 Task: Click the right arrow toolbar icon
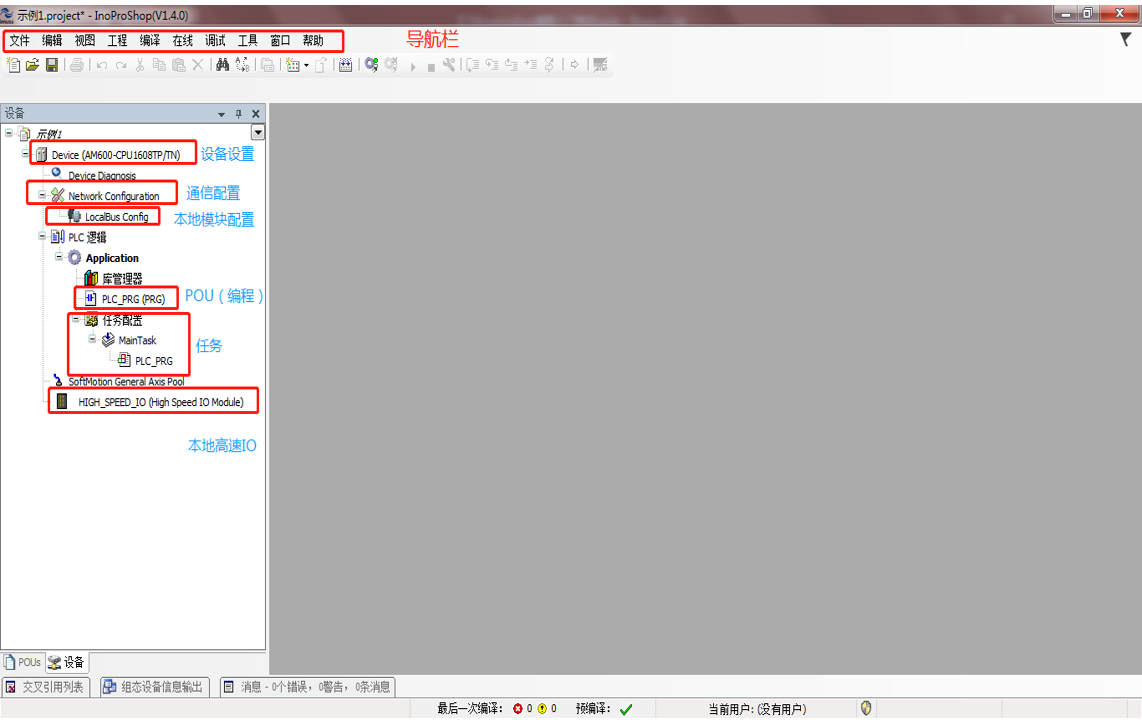pyautogui.click(x=575, y=65)
